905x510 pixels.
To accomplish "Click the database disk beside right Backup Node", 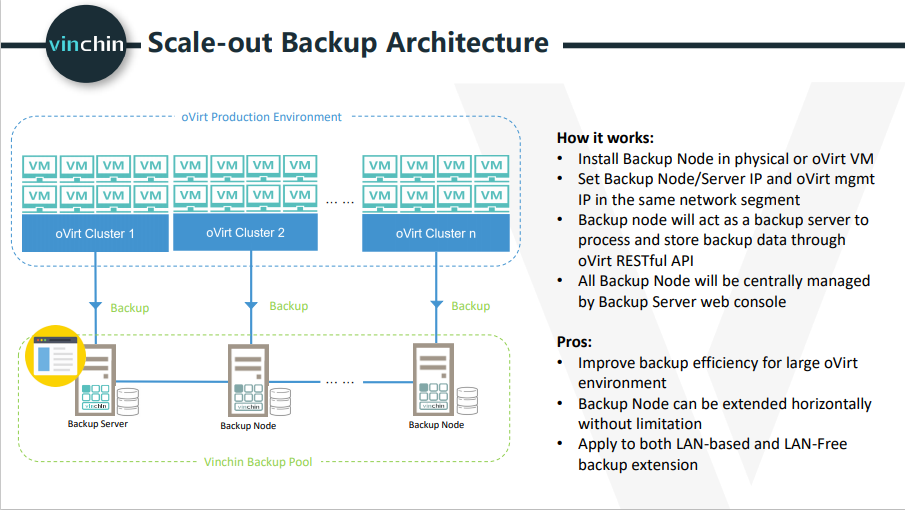I will coord(467,401).
